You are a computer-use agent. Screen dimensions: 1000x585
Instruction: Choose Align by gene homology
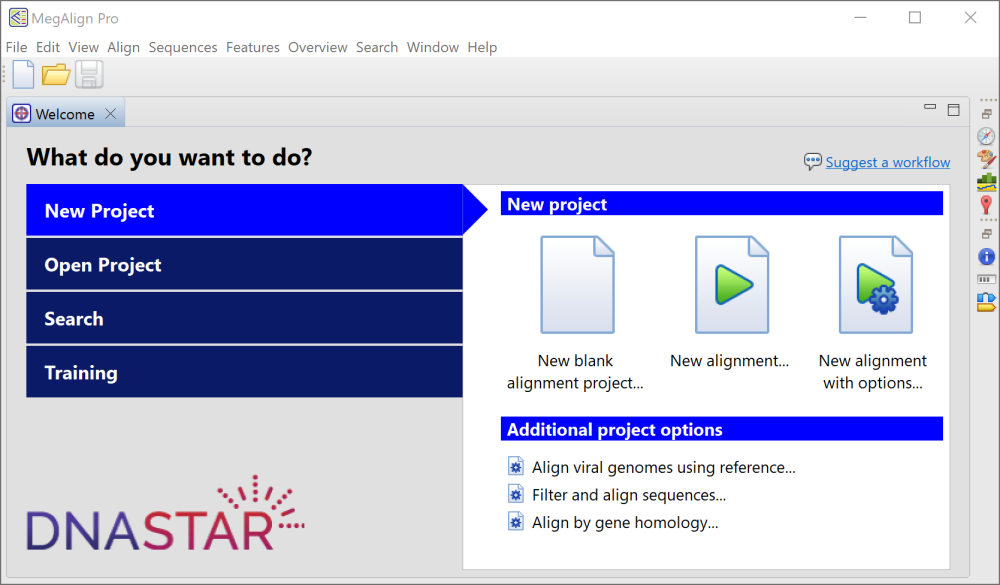pyautogui.click(x=625, y=522)
